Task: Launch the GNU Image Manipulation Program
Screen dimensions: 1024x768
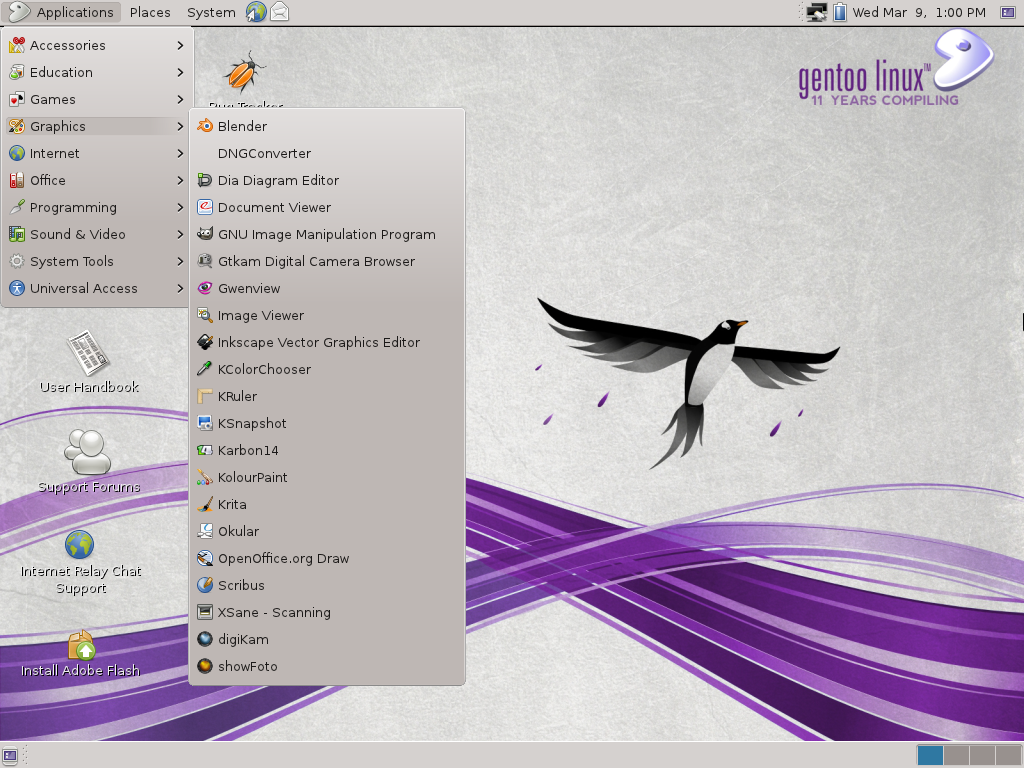Action: (x=327, y=234)
